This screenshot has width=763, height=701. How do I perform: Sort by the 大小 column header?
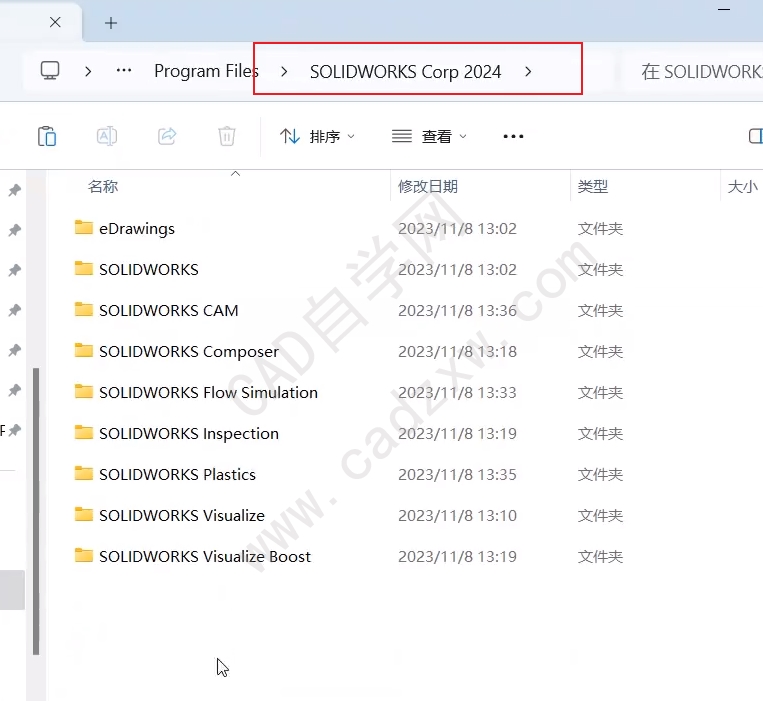743,186
